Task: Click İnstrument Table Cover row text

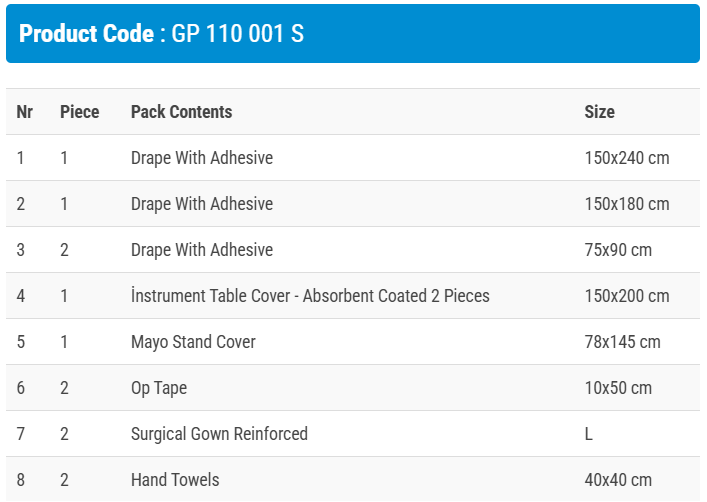Action: [x=310, y=296]
